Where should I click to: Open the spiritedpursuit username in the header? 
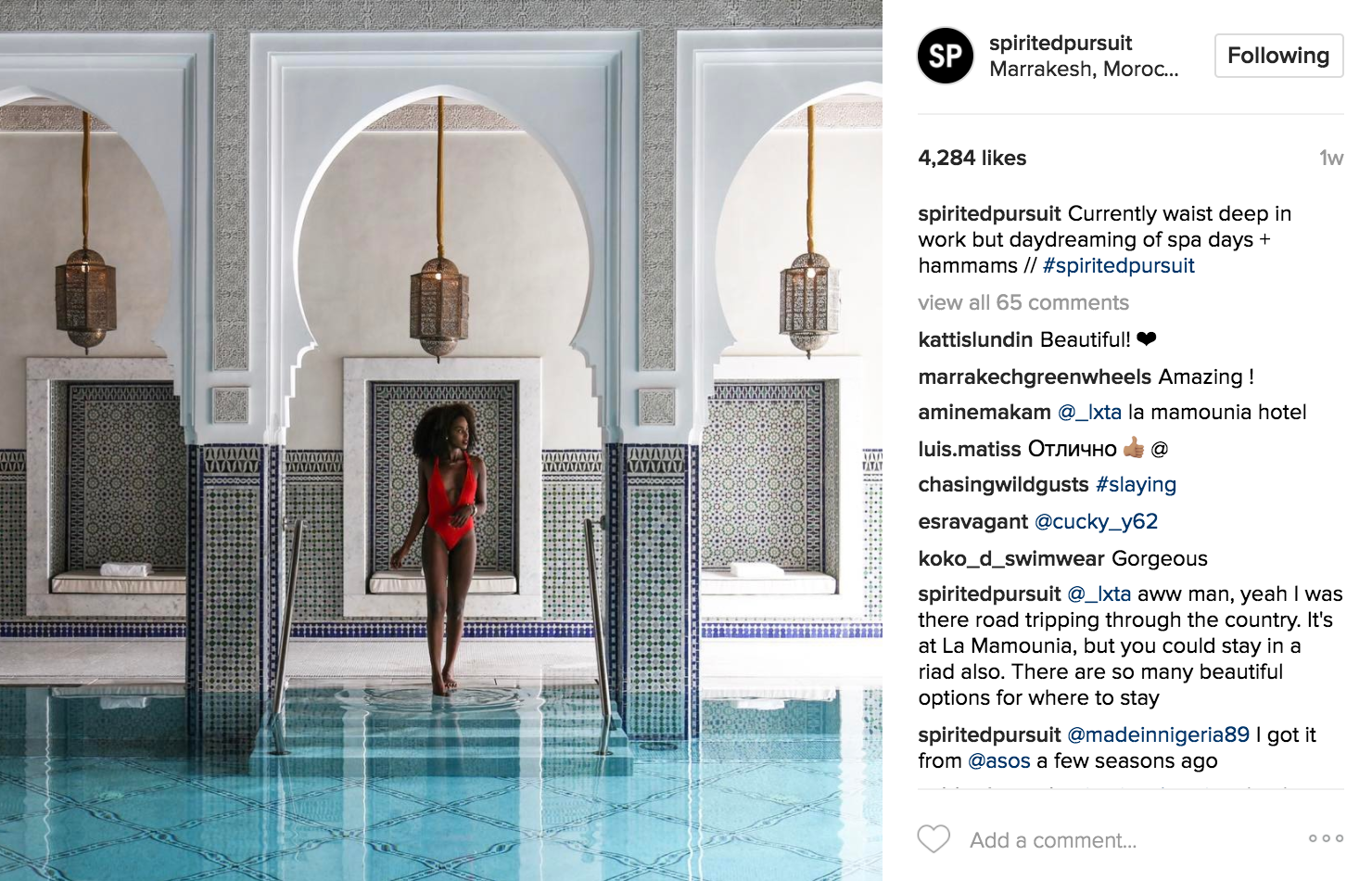tap(1061, 43)
